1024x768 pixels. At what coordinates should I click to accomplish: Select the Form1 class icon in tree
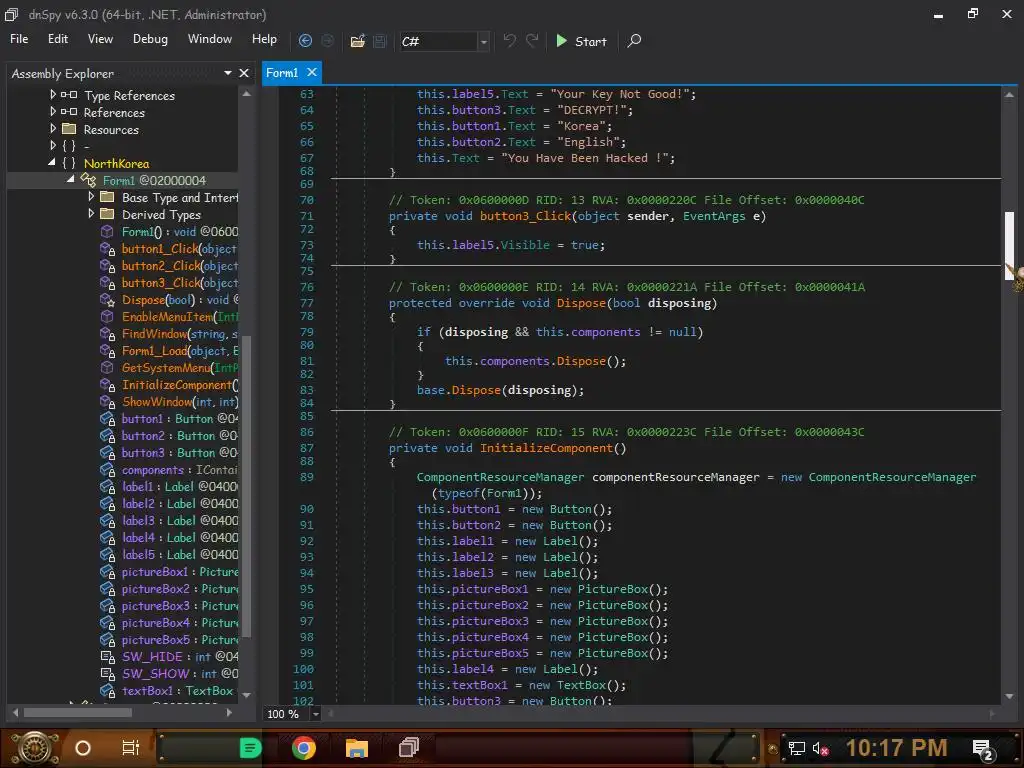tap(90, 181)
